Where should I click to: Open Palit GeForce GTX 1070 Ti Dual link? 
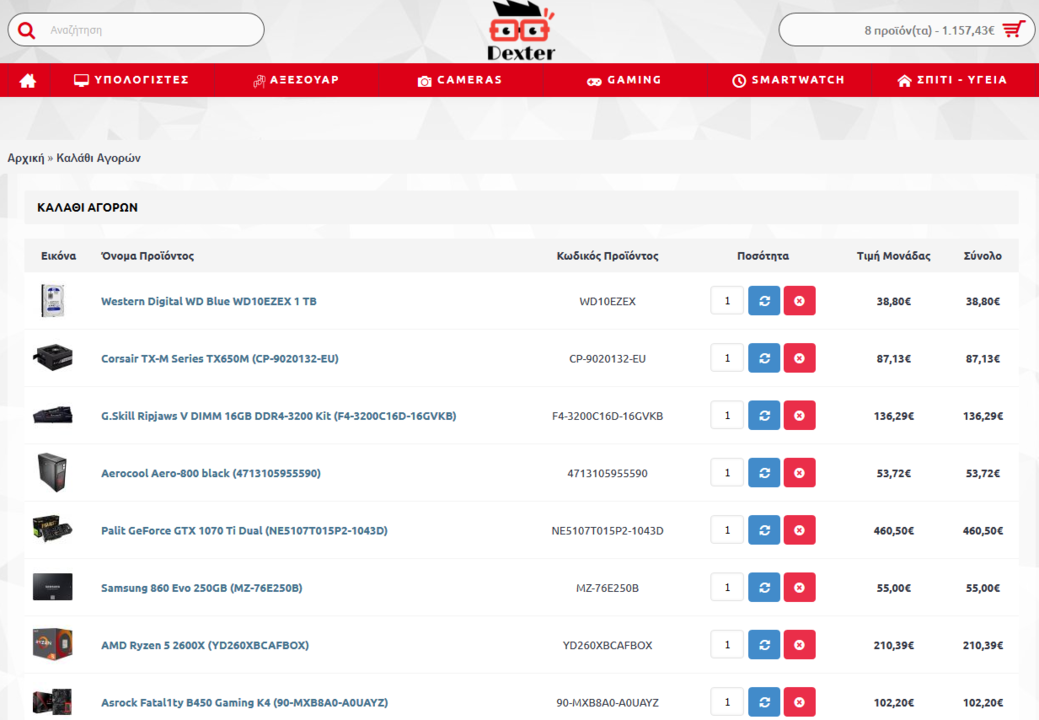click(x=244, y=531)
